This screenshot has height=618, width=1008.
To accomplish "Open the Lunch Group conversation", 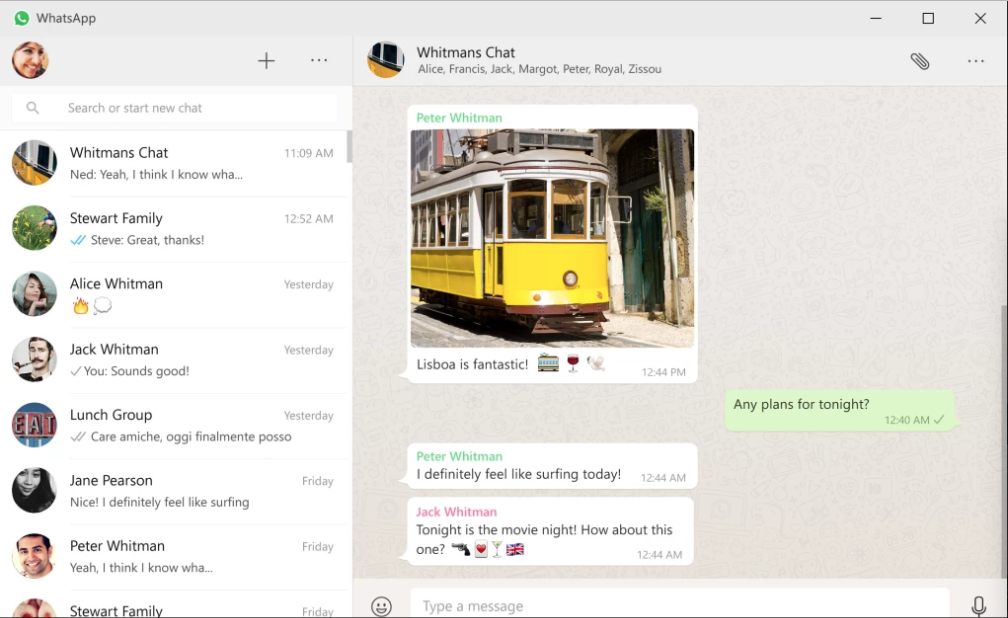I will (x=174, y=426).
